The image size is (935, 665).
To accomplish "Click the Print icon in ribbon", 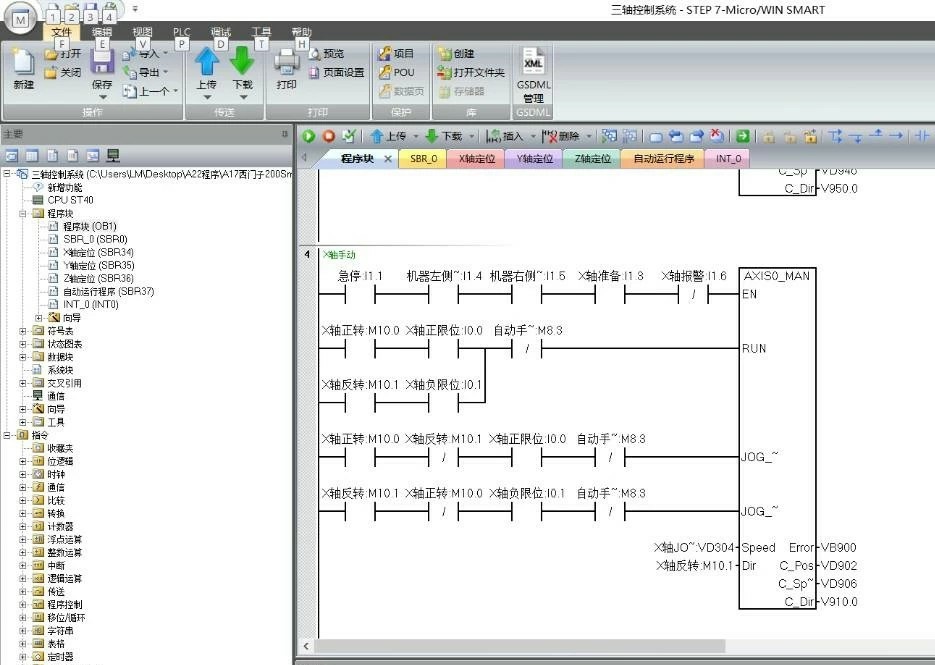I will pos(287,63).
